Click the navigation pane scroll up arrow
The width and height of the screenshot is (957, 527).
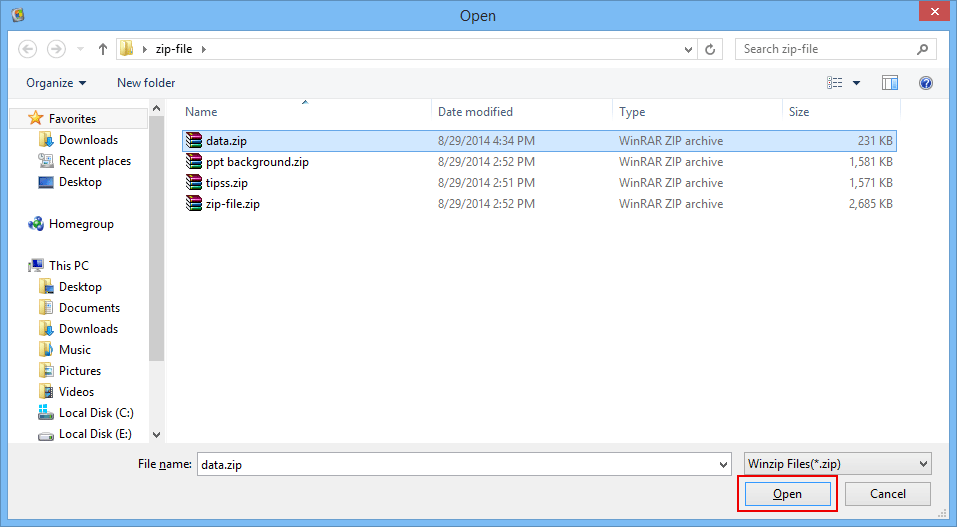click(156, 108)
